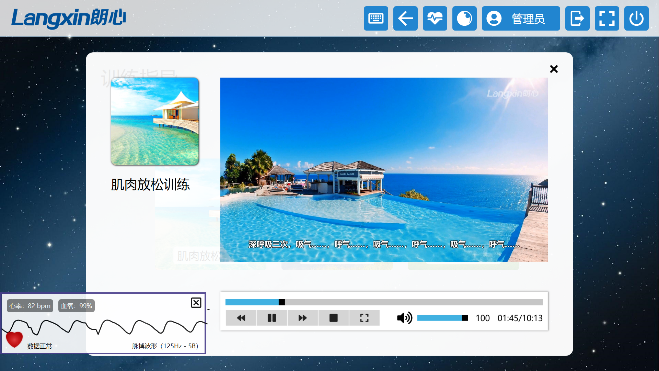Viewport: 659px width, 371px height.
Task: Click the volume level slider
Action: point(442,318)
